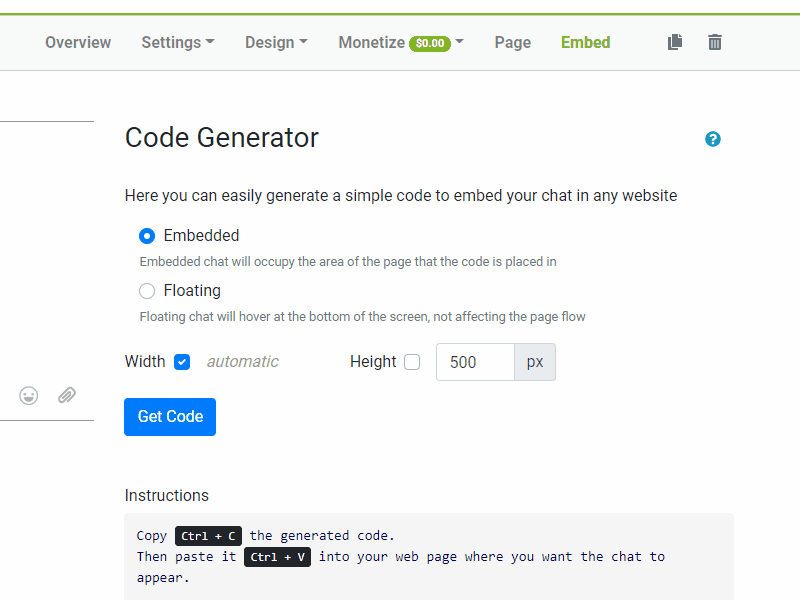Enable the Height checkbox
800x600 pixels.
(412, 362)
